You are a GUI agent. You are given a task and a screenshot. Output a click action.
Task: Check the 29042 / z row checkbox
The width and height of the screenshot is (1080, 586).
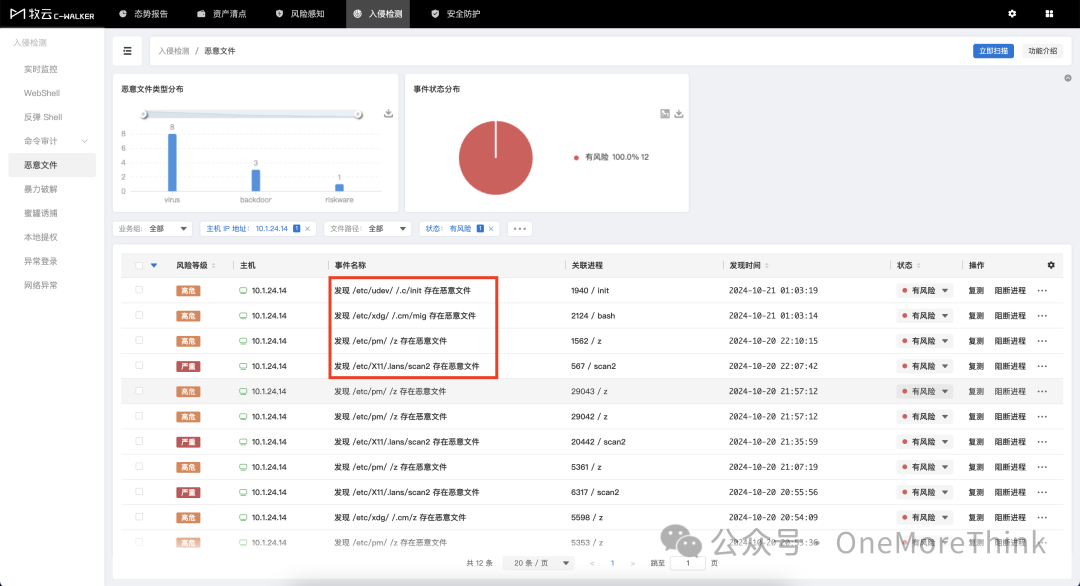coord(139,416)
